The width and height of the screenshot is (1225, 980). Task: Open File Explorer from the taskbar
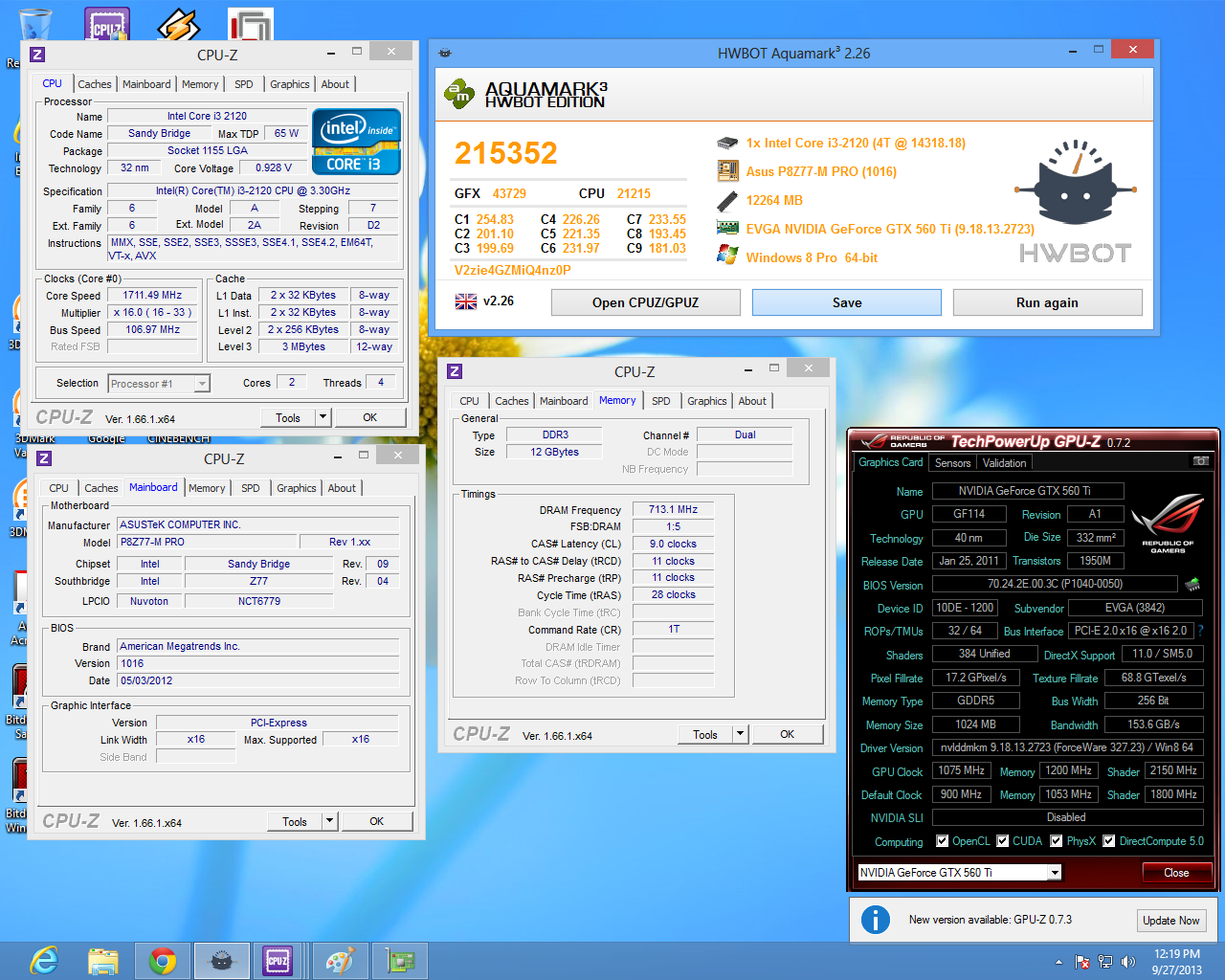coord(102,961)
